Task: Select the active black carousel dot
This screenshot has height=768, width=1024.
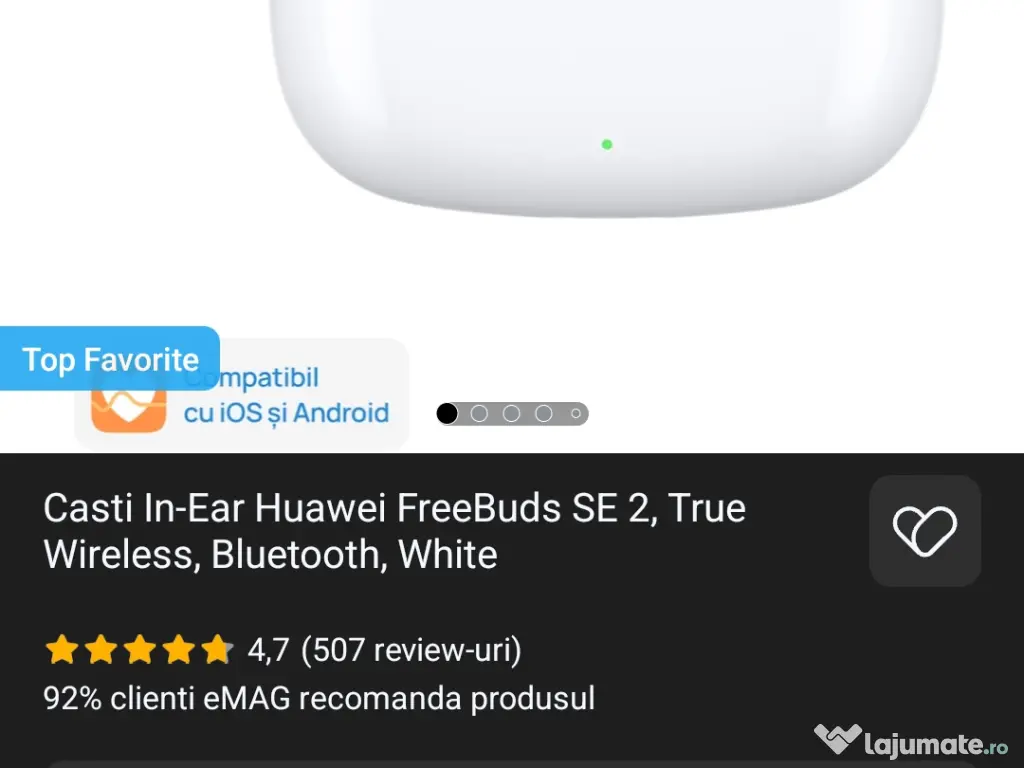Action: pos(447,413)
